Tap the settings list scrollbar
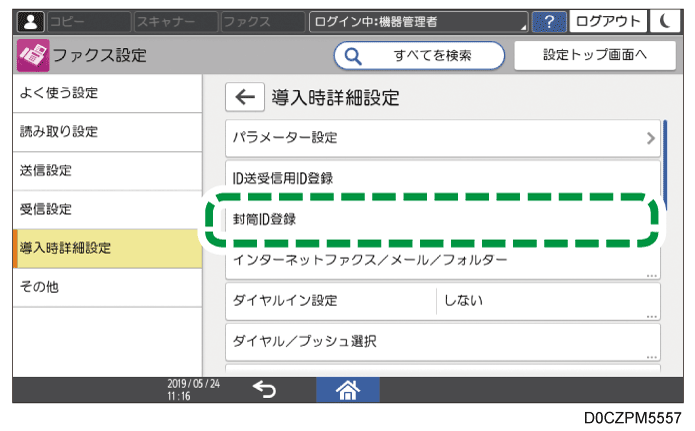695x431 pixels. pos(665,164)
